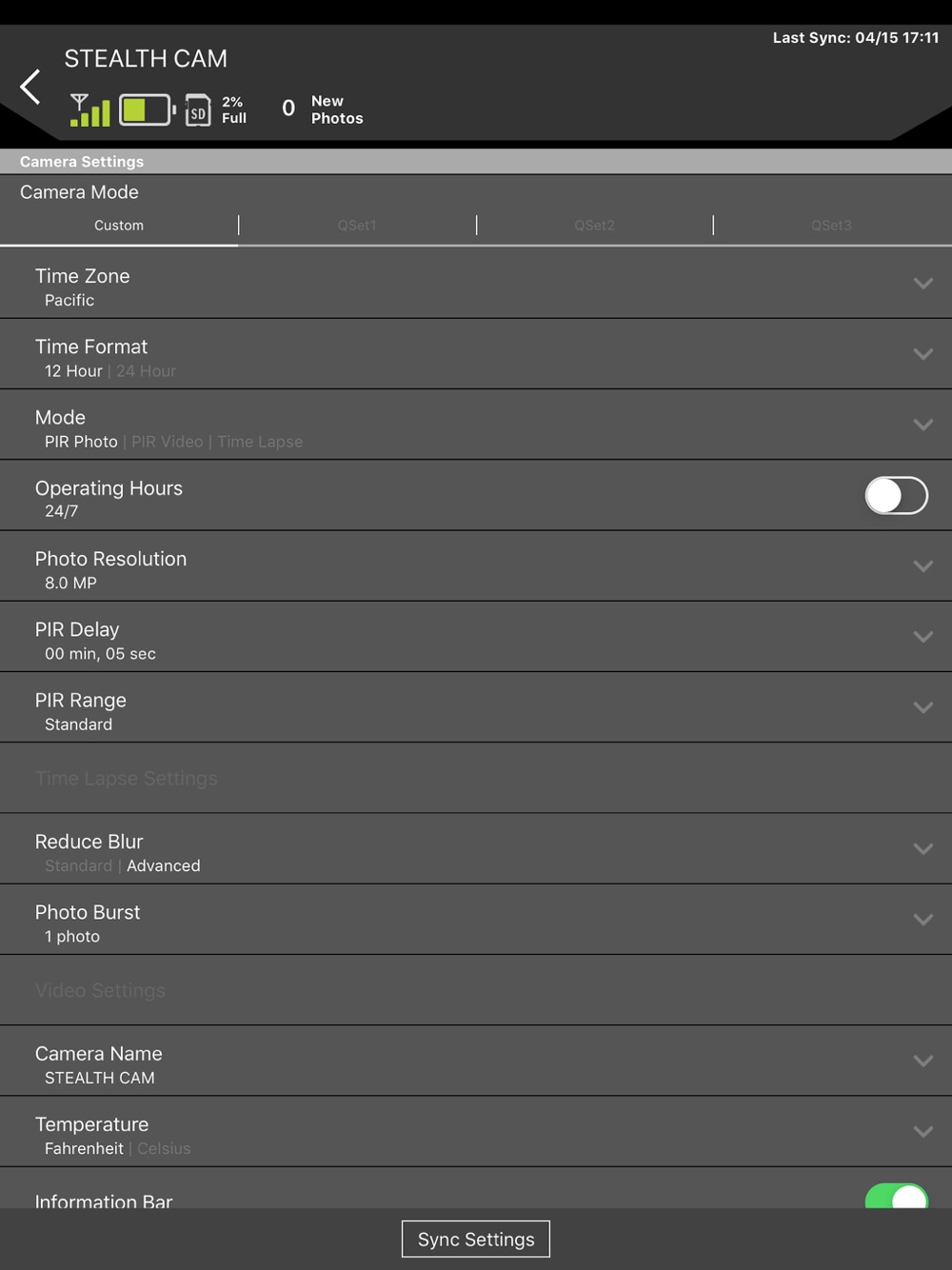Viewport: 952px width, 1270px height.
Task: Tap the back arrow icon
Action: click(30, 87)
